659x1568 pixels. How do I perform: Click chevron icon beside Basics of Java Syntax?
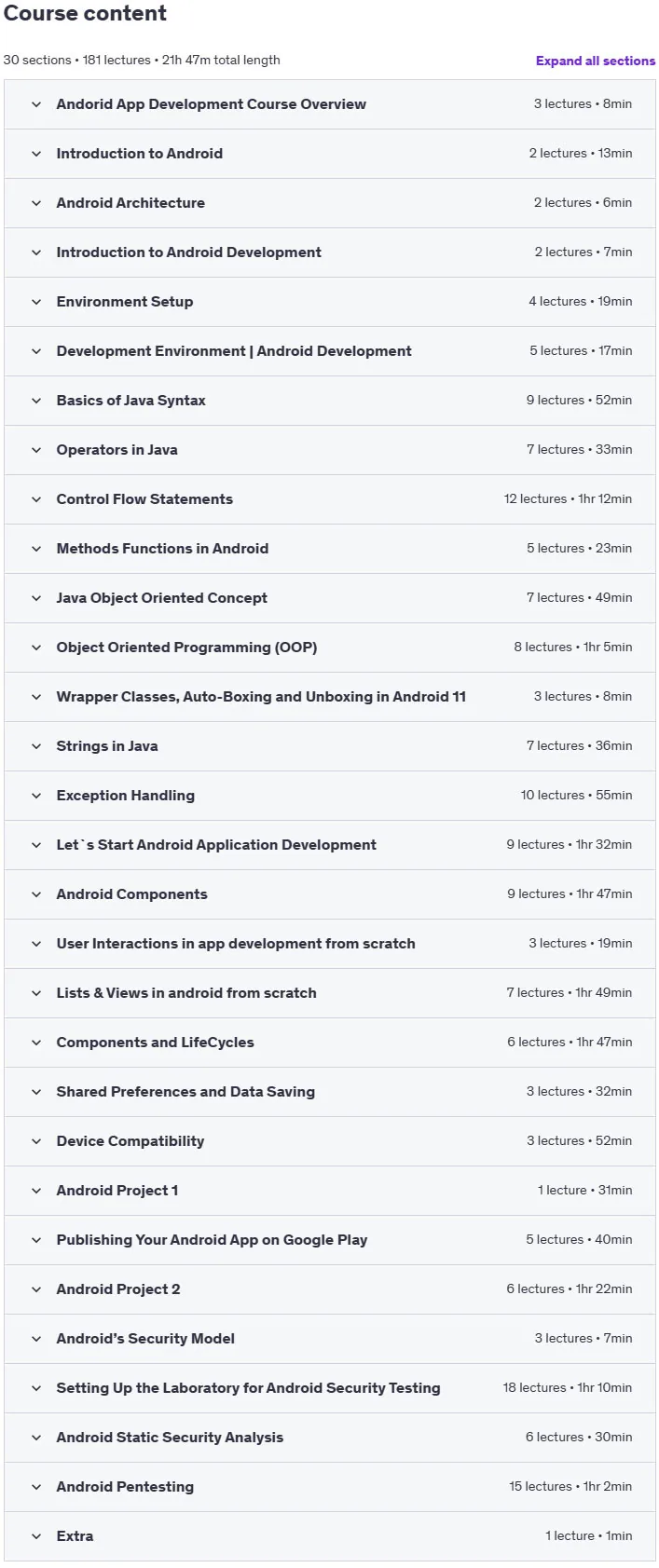(x=36, y=401)
